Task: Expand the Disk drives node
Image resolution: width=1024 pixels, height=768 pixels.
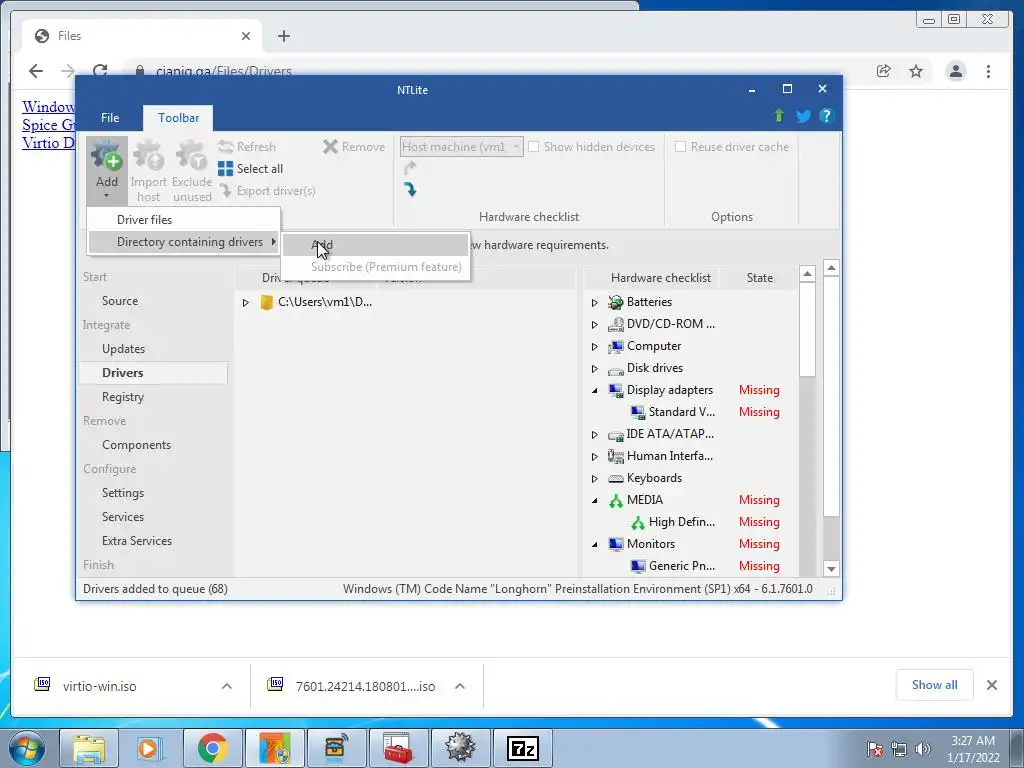Action: [x=594, y=368]
